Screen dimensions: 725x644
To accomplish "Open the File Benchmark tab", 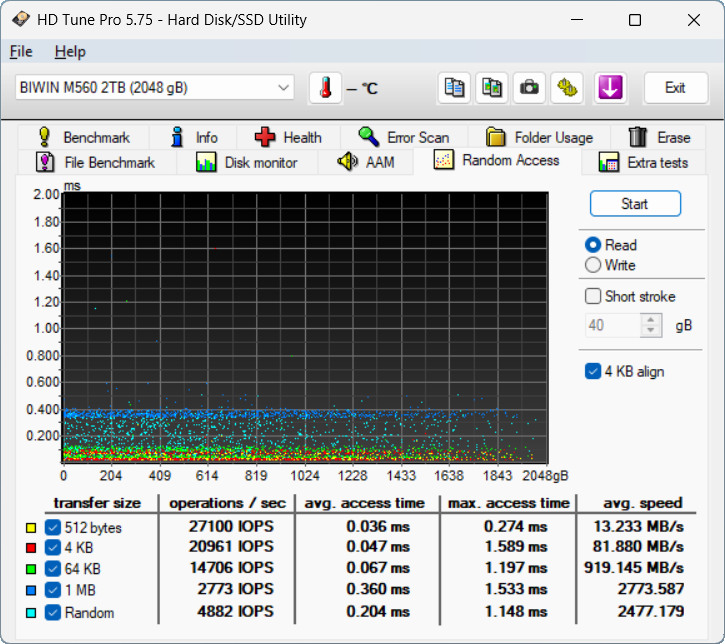I will click(97, 162).
